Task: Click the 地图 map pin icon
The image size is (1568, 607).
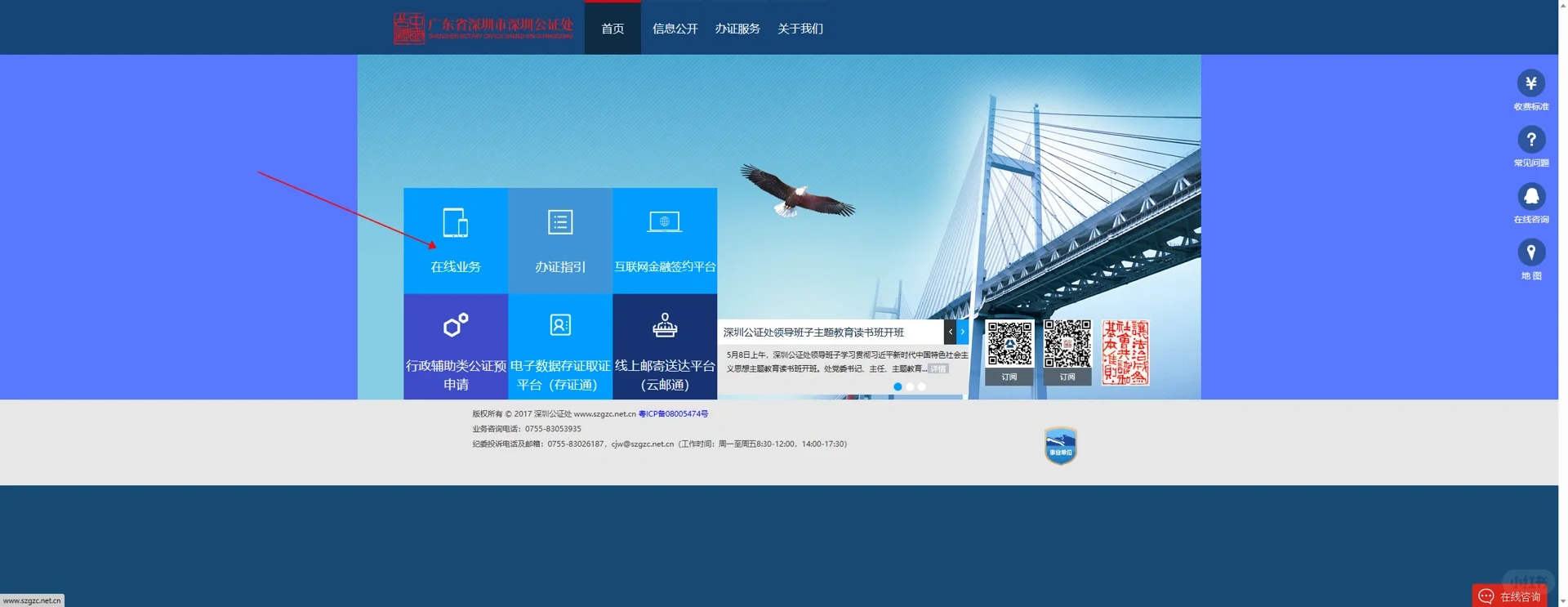Action: [1530, 252]
